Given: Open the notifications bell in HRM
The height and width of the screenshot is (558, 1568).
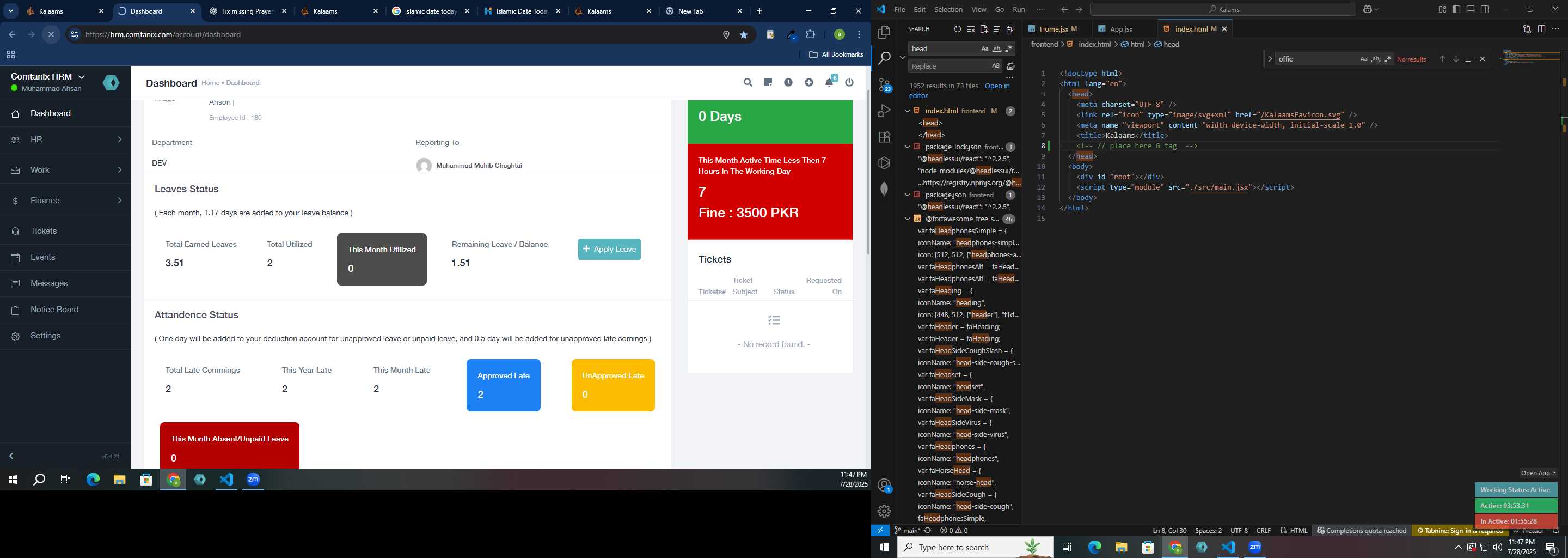Looking at the screenshot, I should click(829, 82).
